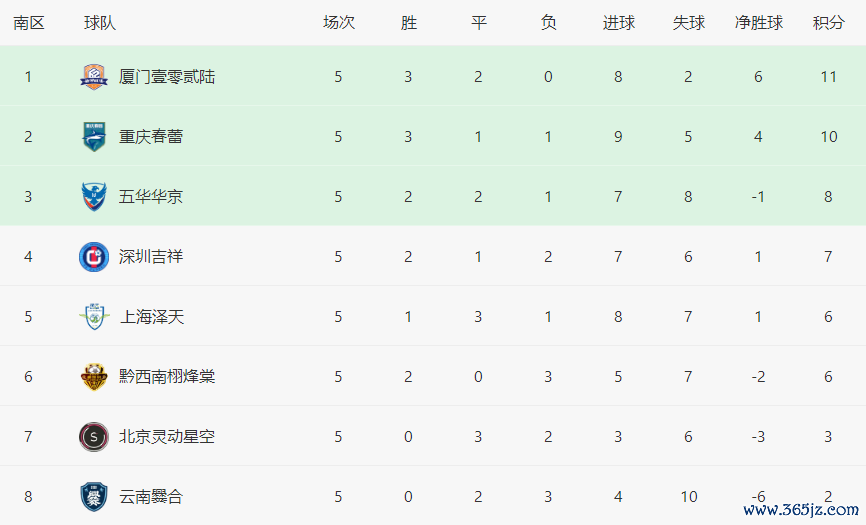Click the 云南爨合 team shield logo

[94, 497]
